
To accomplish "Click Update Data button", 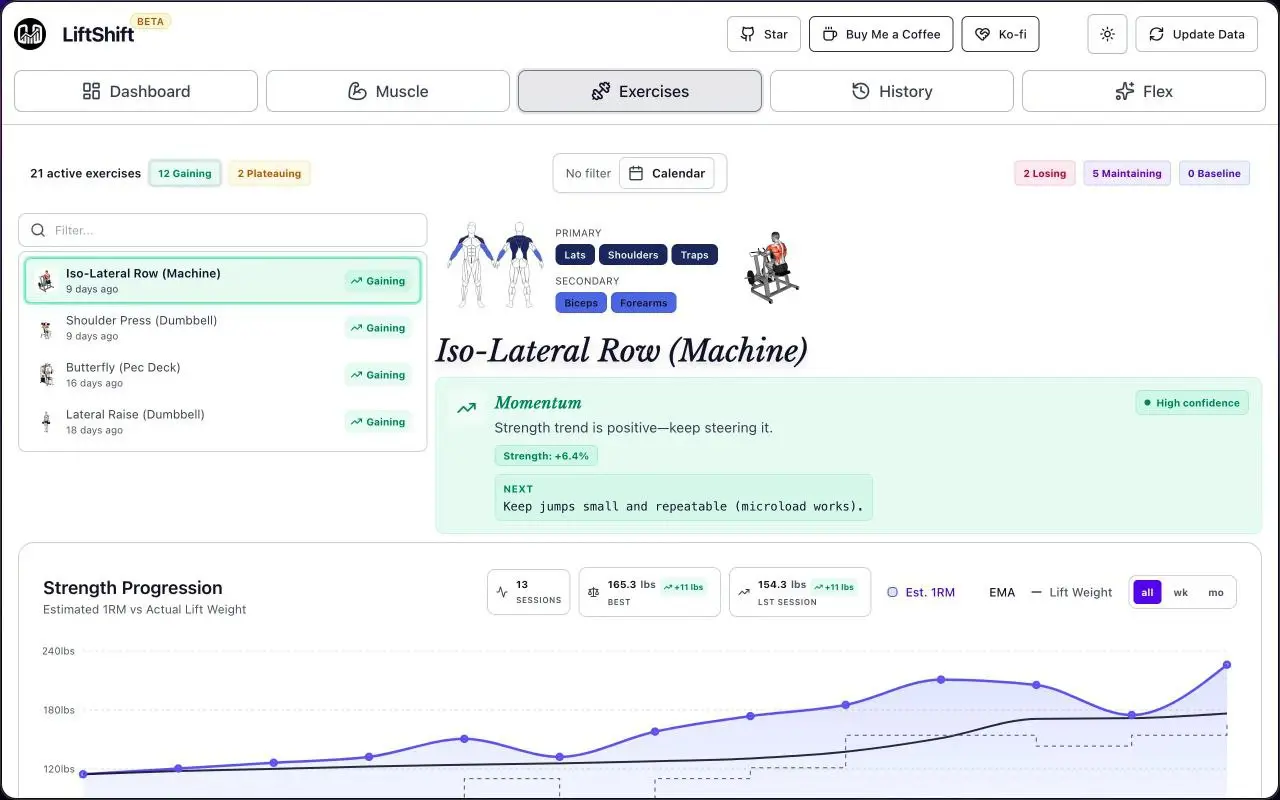I will tap(1197, 34).
